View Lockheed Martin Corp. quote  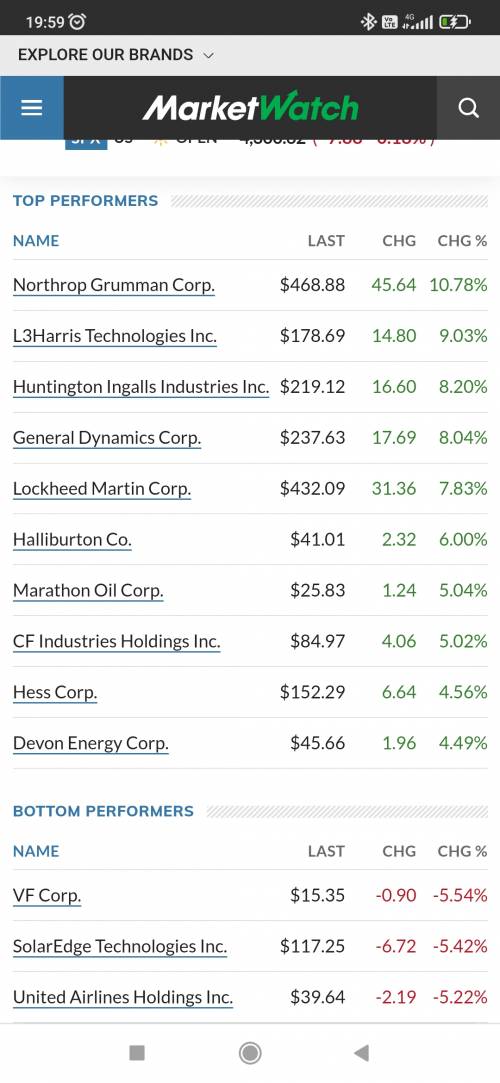(x=102, y=489)
